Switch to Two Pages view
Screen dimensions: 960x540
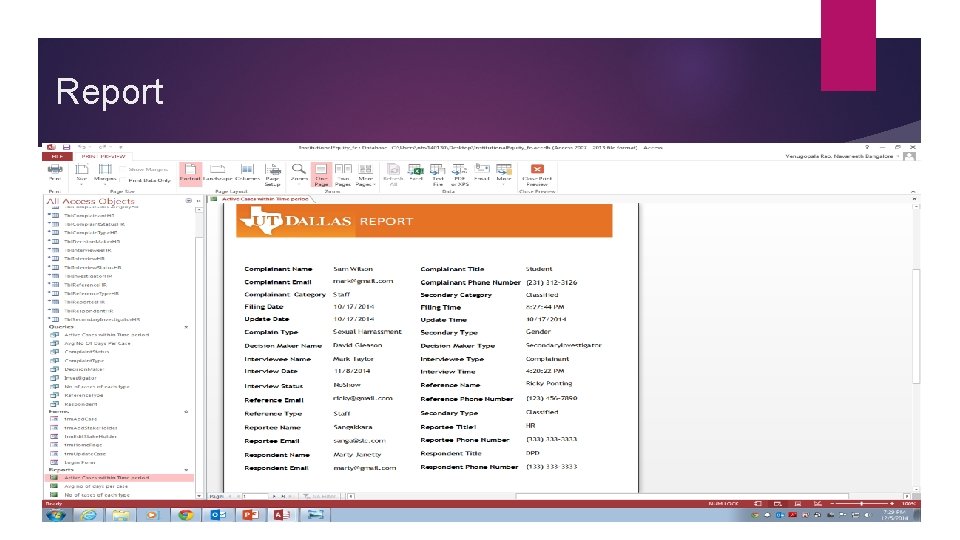click(343, 174)
